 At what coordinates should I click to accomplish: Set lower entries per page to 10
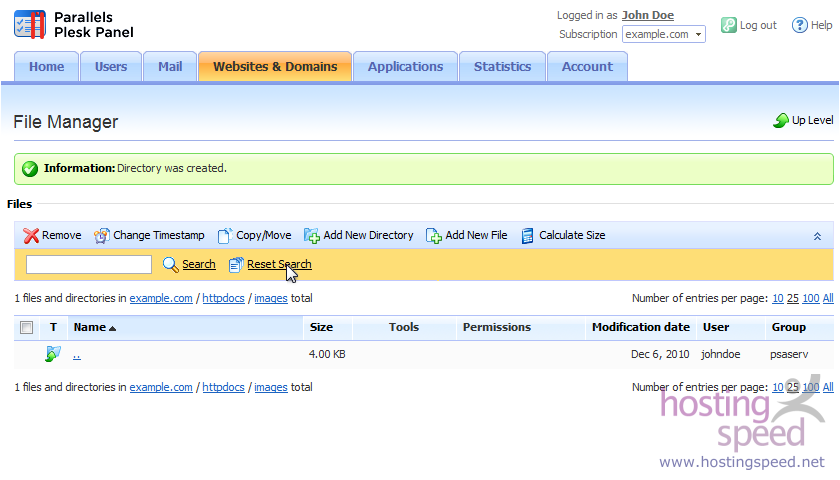tap(778, 387)
